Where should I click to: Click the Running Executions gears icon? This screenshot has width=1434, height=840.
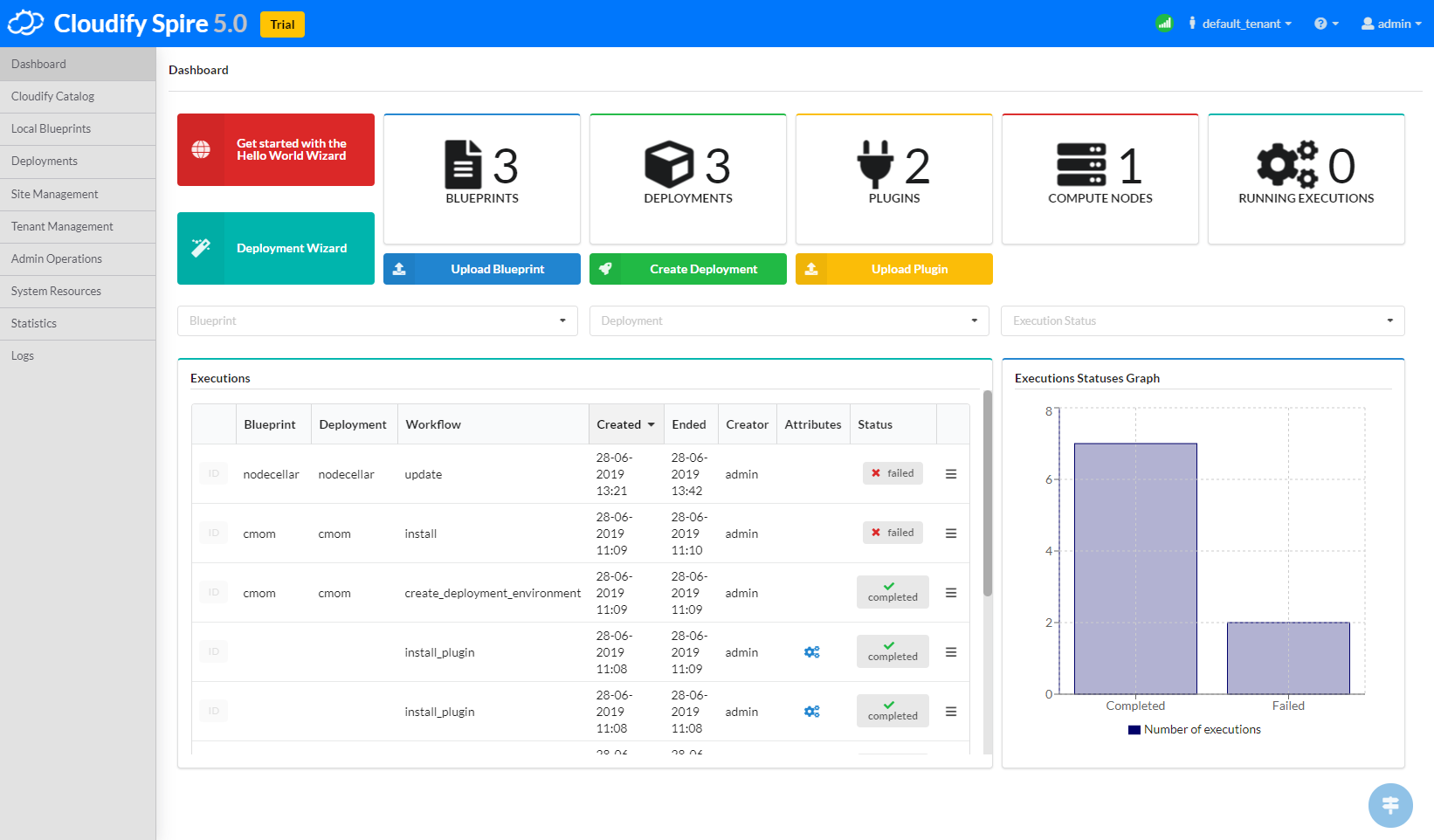pos(1287,164)
